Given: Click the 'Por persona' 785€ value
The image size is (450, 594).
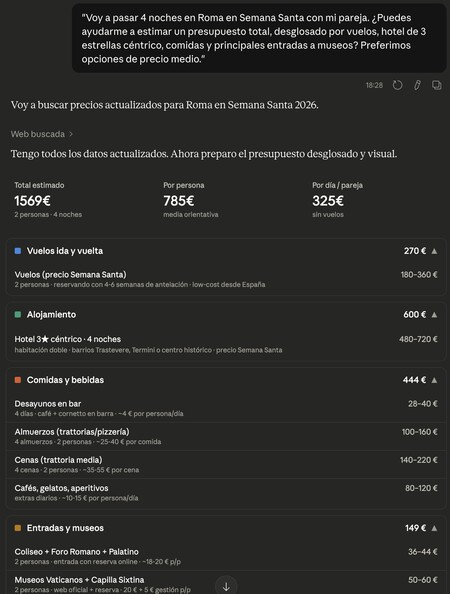Looking at the screenshot, I should (x=179, y=201).
